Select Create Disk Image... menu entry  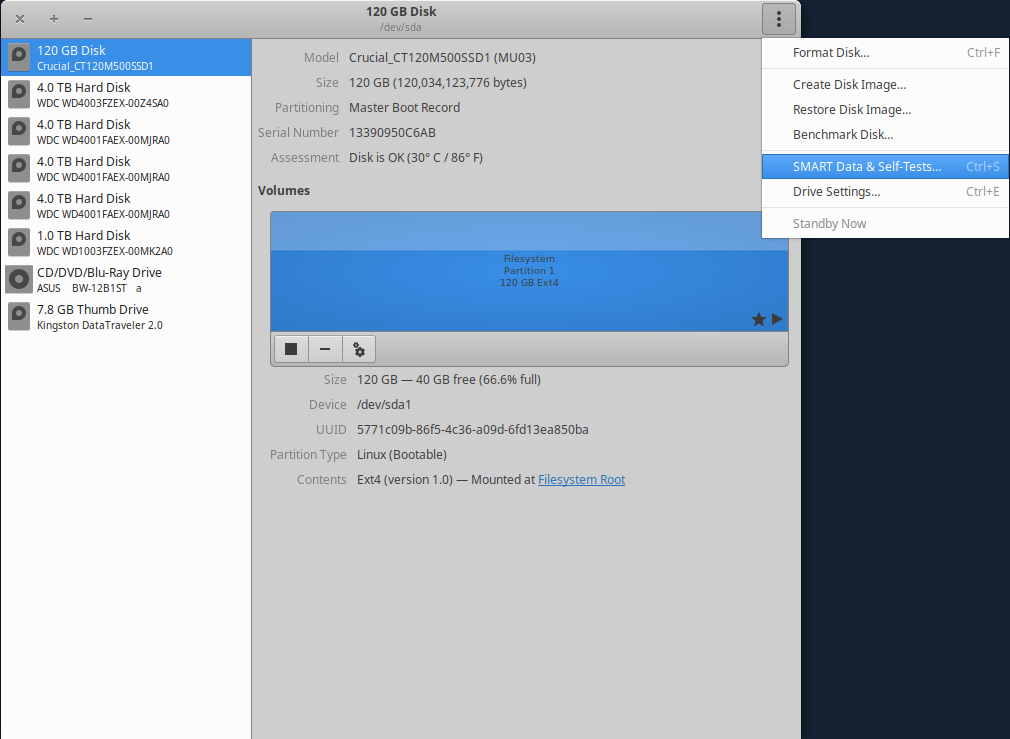pos(849,85)
